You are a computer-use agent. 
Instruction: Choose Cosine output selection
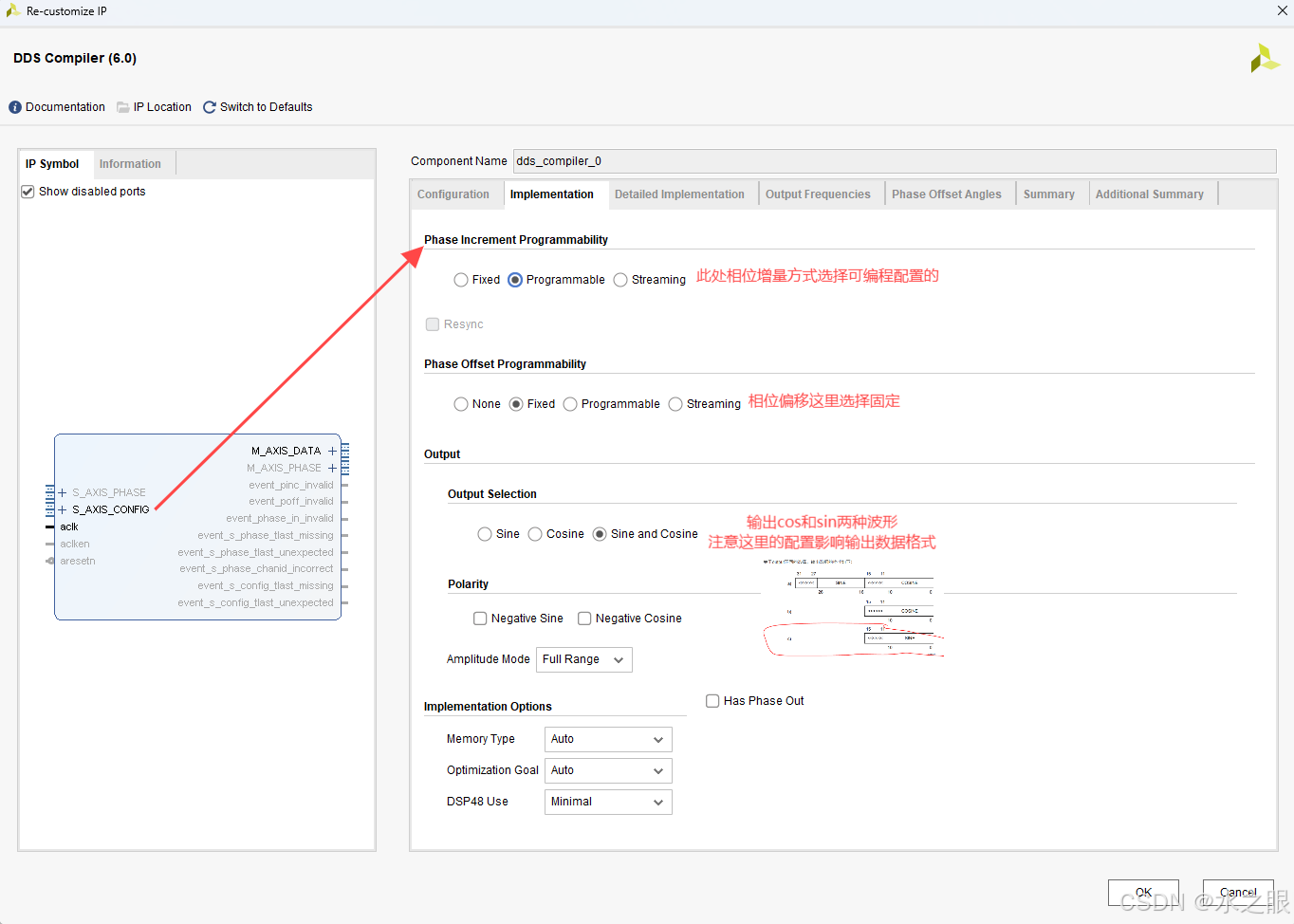535,534
